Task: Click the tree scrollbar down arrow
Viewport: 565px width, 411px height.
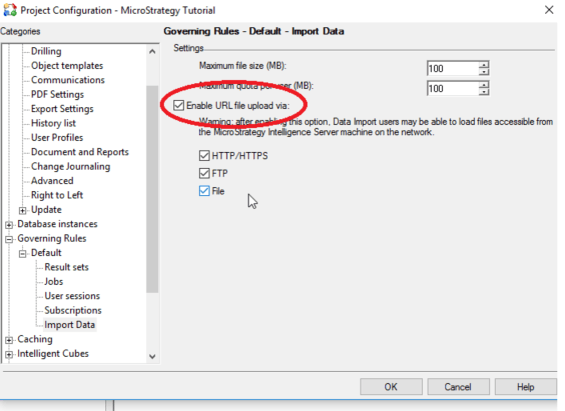Action: pyautogui.click(x=152, y=357)
